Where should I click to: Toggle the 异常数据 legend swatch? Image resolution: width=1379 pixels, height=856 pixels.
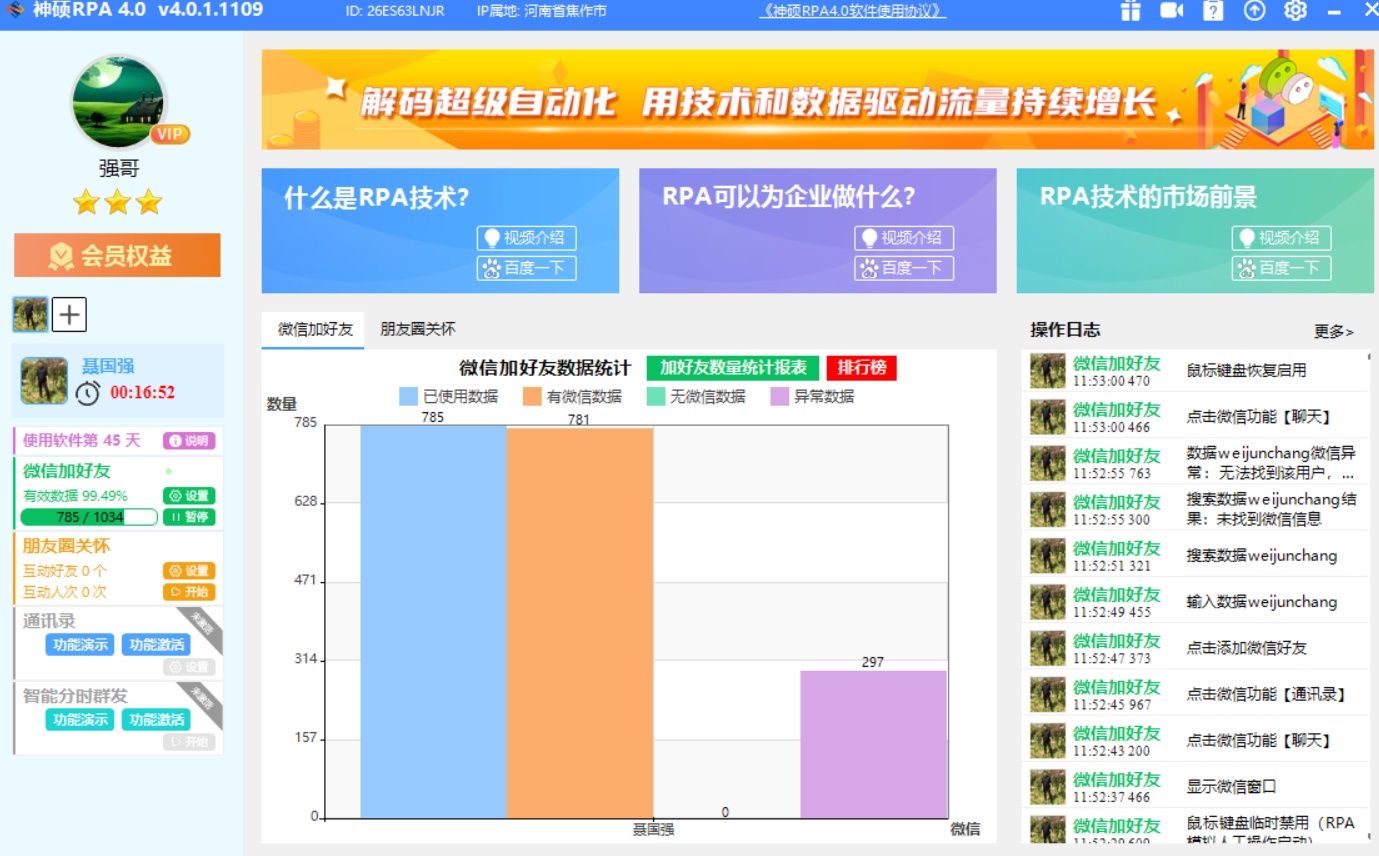point(780,396)
